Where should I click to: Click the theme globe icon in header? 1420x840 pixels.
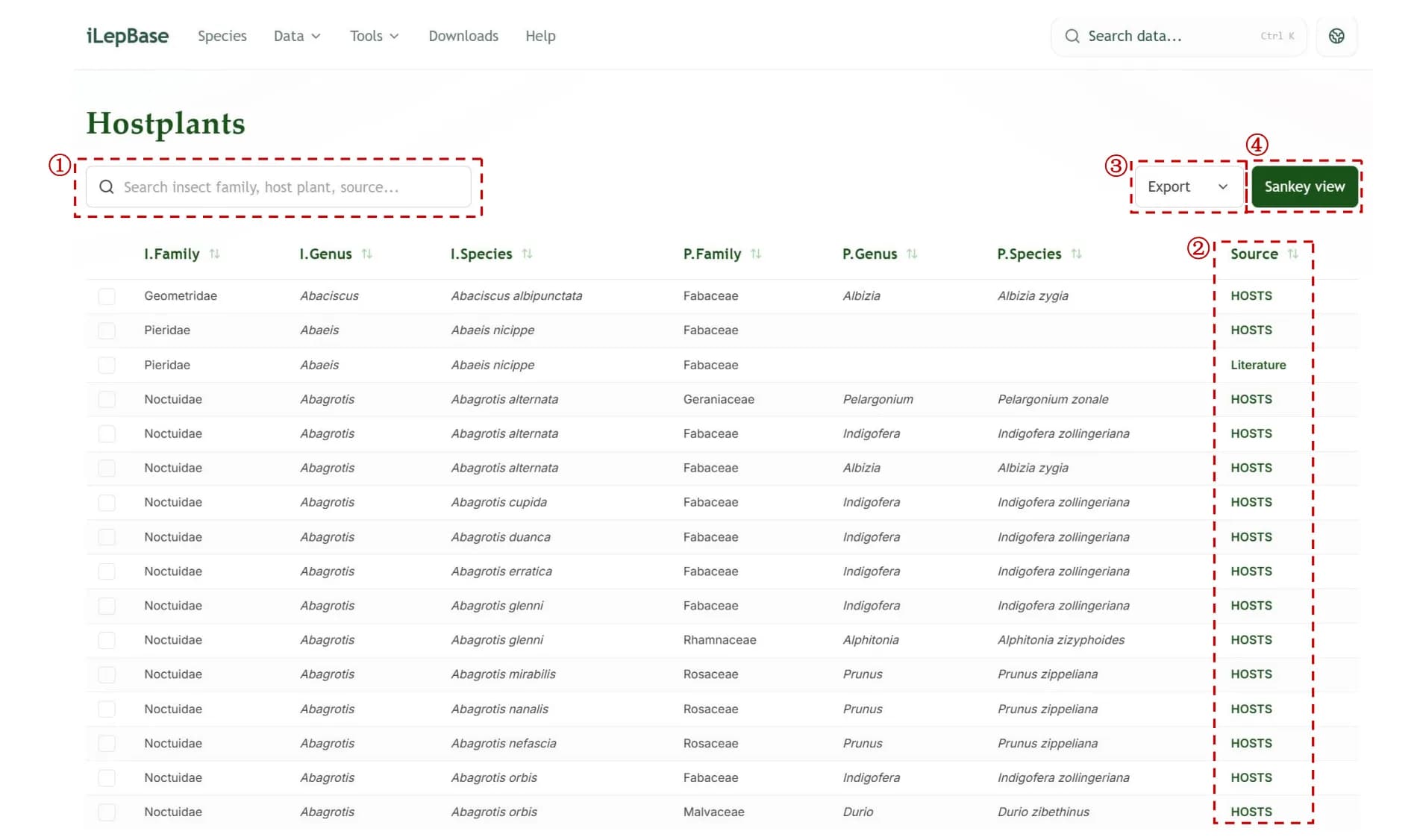(1336, 36)
